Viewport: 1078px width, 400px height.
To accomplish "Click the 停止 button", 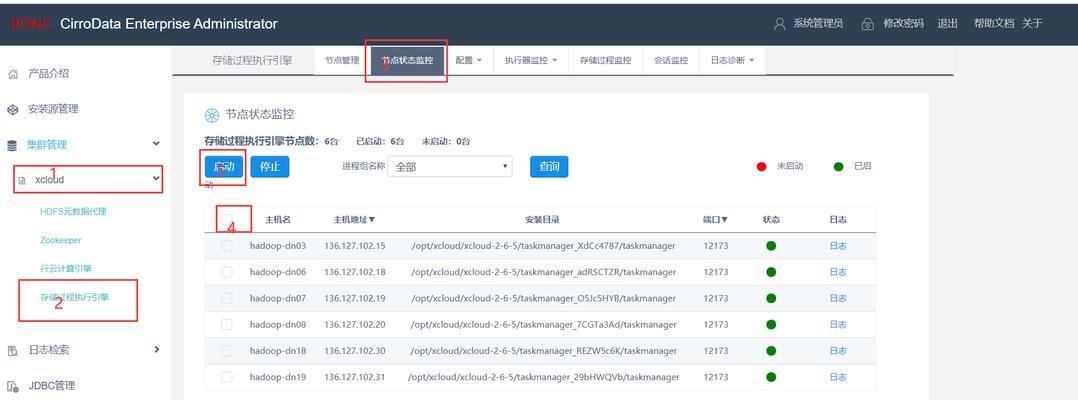I will [x=270, y=167].
